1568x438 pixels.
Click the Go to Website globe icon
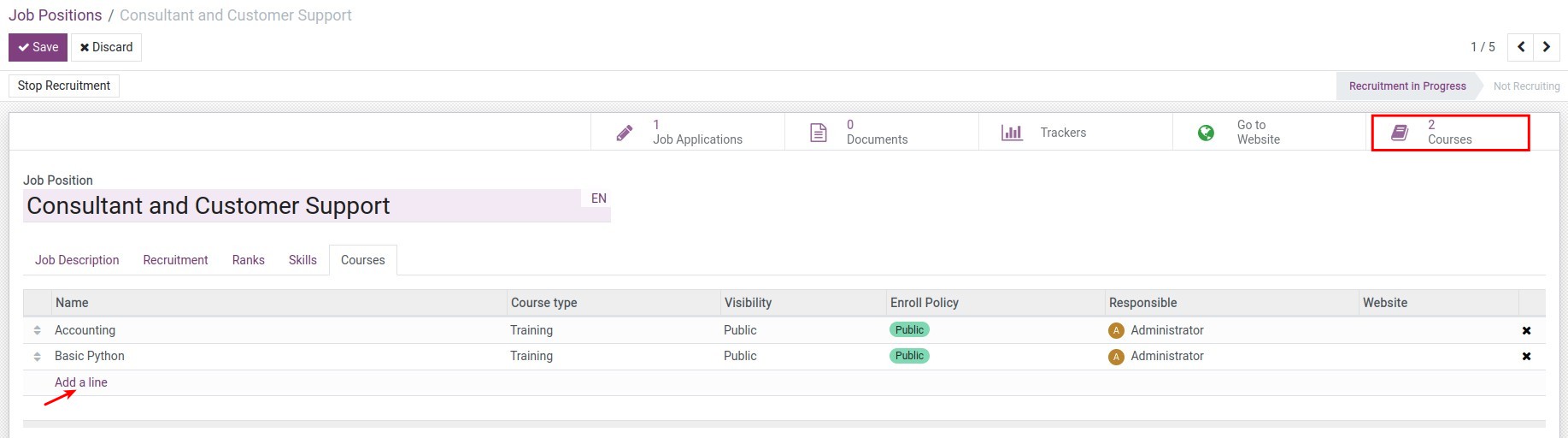tap(1206, 133)
